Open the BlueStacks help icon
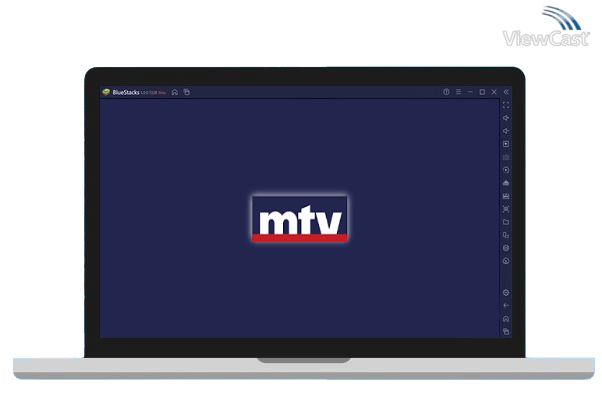Viewport: 602px width, 414px height. (446, 92)
